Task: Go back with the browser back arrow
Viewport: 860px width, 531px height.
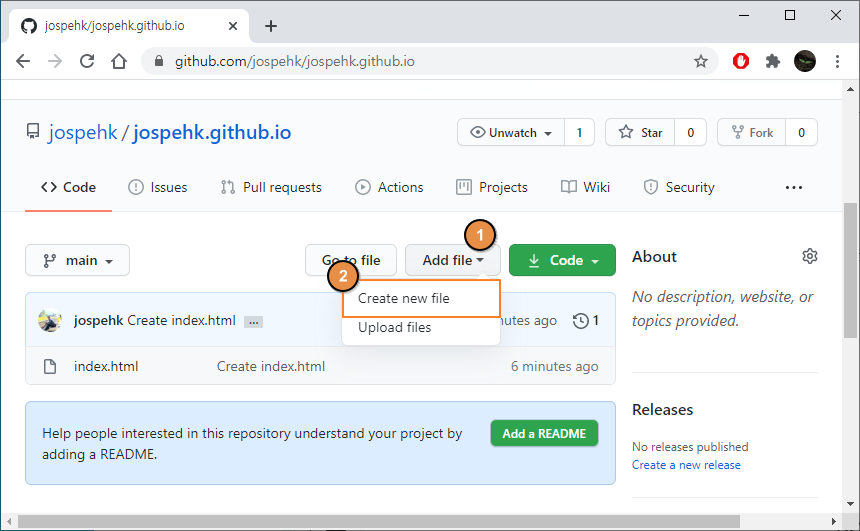Action: click(23, 61)
